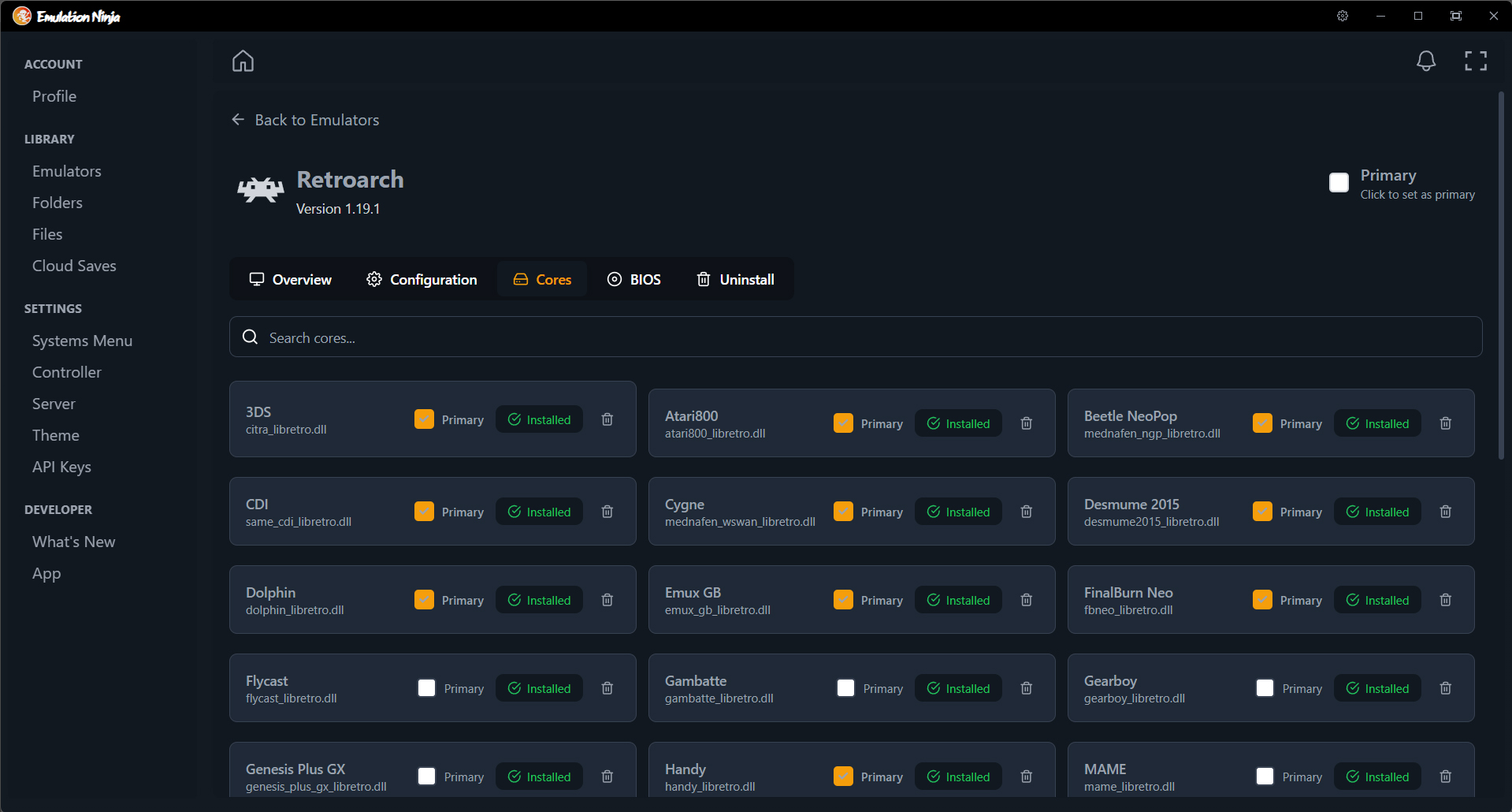Click the Emulation Ninja logo icon
The image size is (1512, 812).
tap(21, 16)
